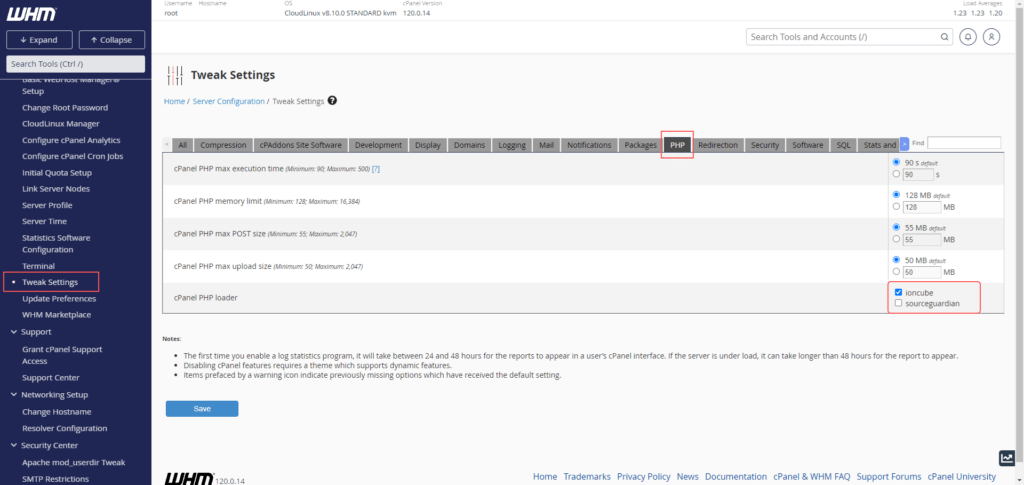The image size is (1024, 485).
Task: Click the Home breadcrumb link
Action: pos(174,101)
